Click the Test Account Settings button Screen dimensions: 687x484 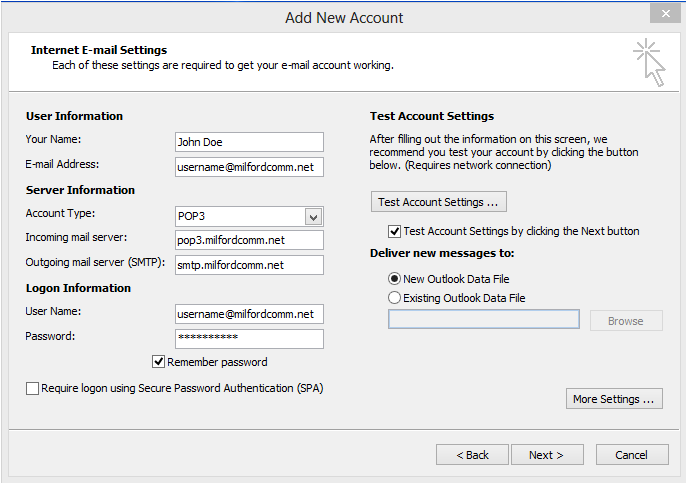(x=439, y=202)
